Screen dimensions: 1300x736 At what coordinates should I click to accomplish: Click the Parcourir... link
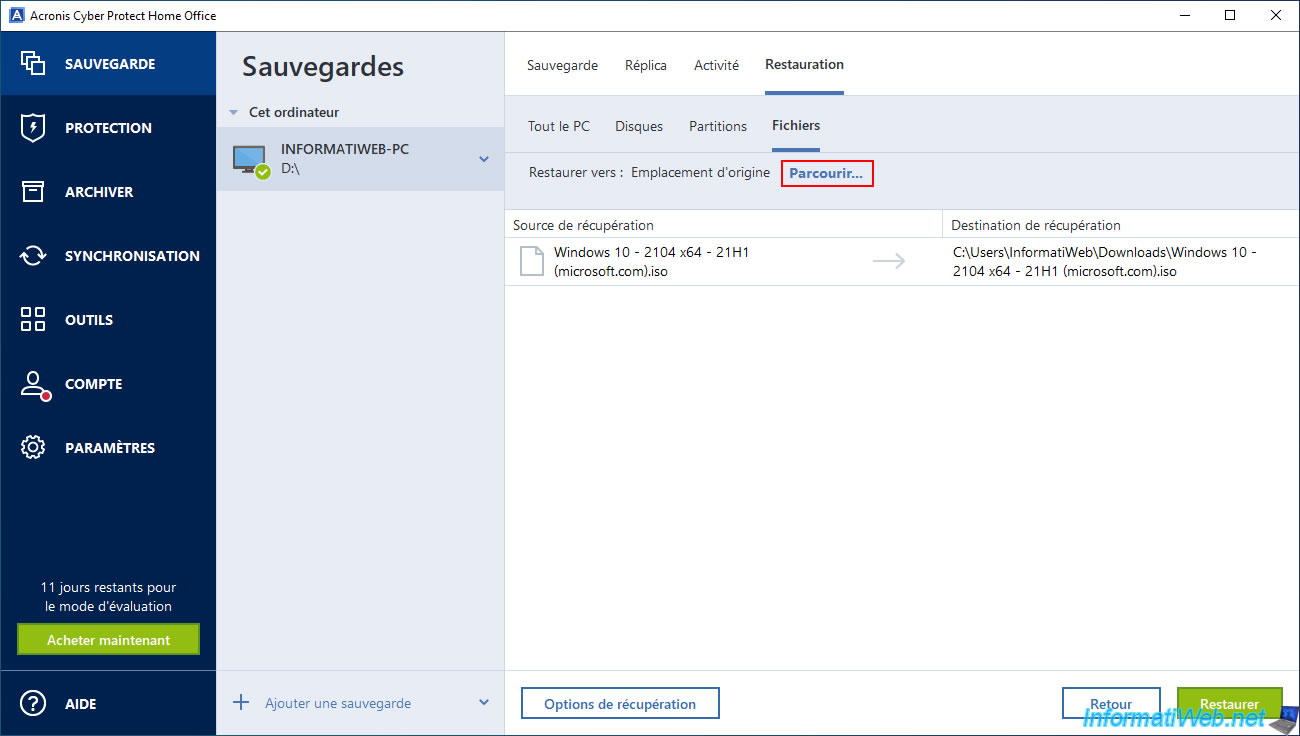click(826, 173)
